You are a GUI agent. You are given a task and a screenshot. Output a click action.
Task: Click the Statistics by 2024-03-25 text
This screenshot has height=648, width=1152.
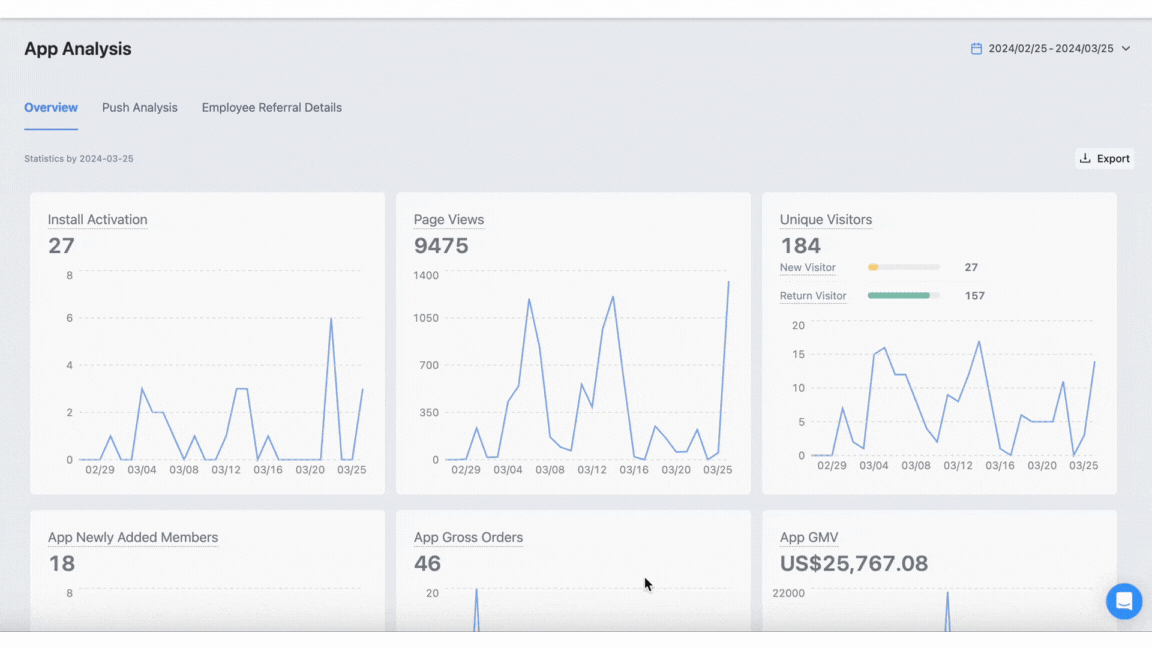[79, 159]
